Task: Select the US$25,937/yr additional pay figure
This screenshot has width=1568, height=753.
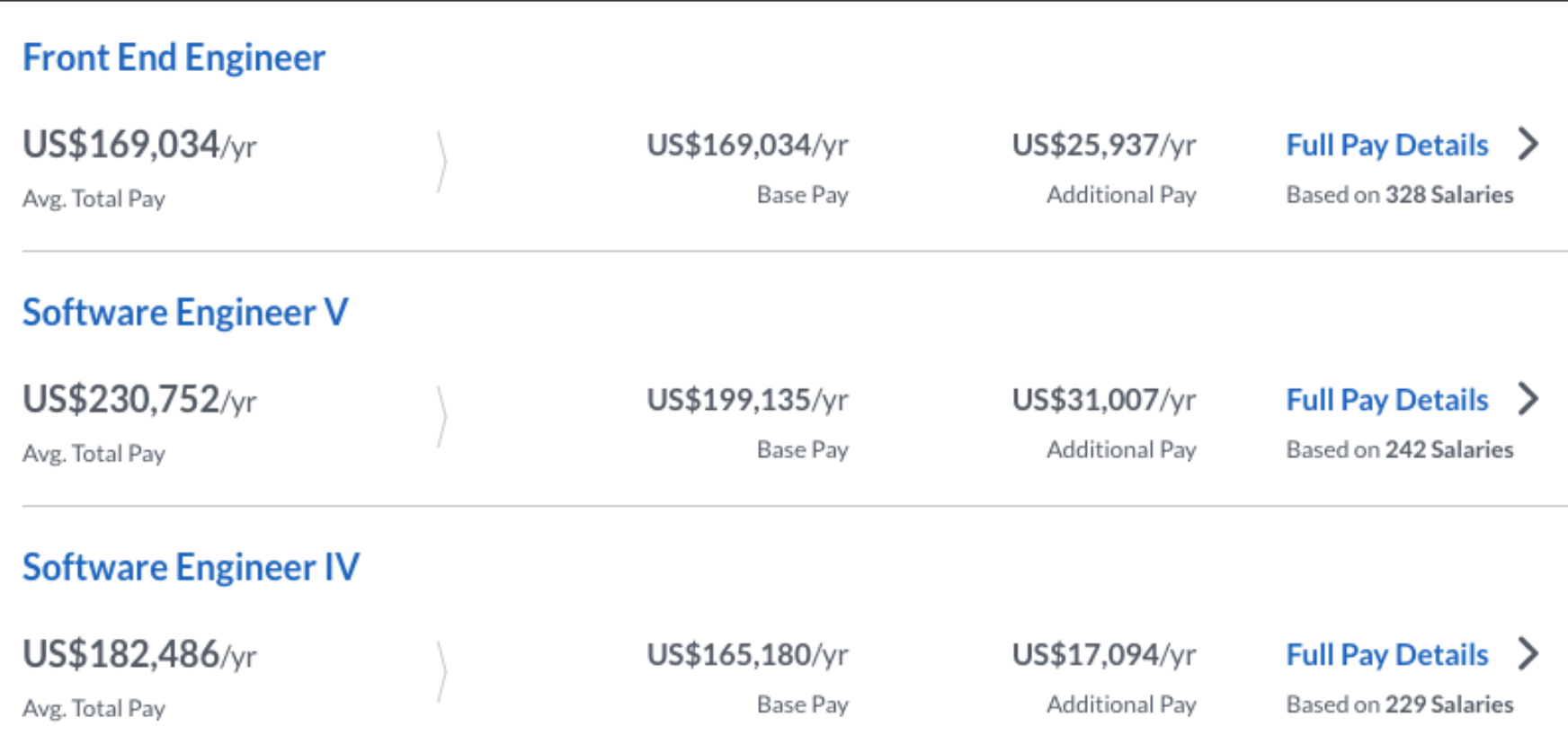Action: tap(1104, 145)
